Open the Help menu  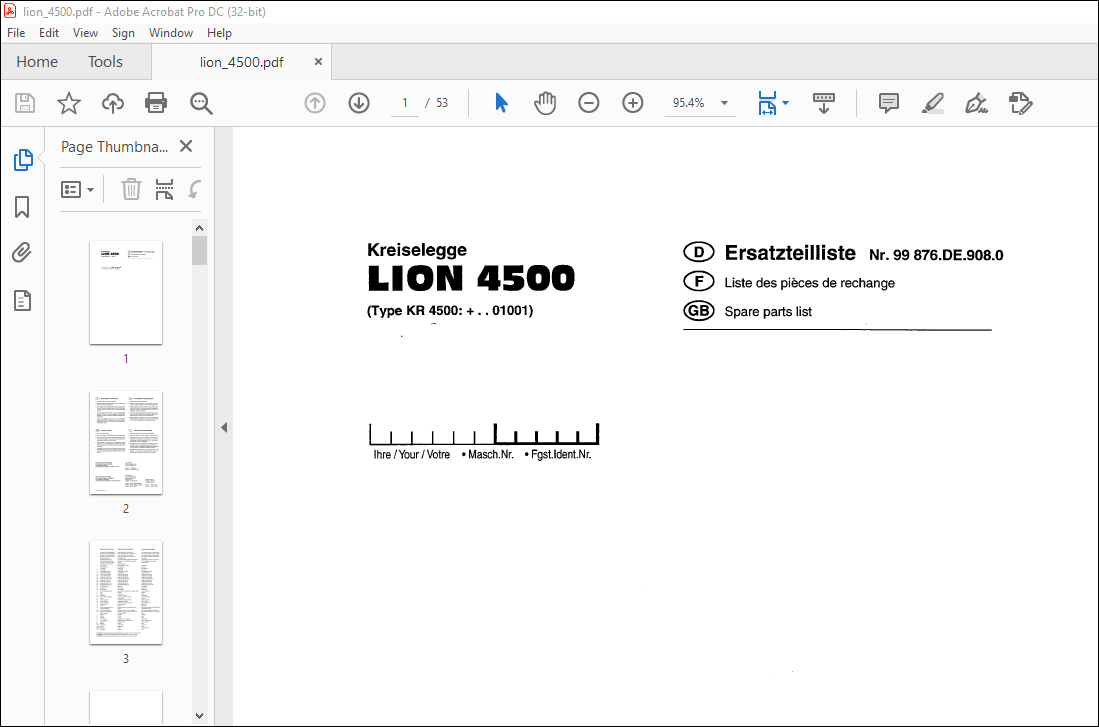coord(219,33)
